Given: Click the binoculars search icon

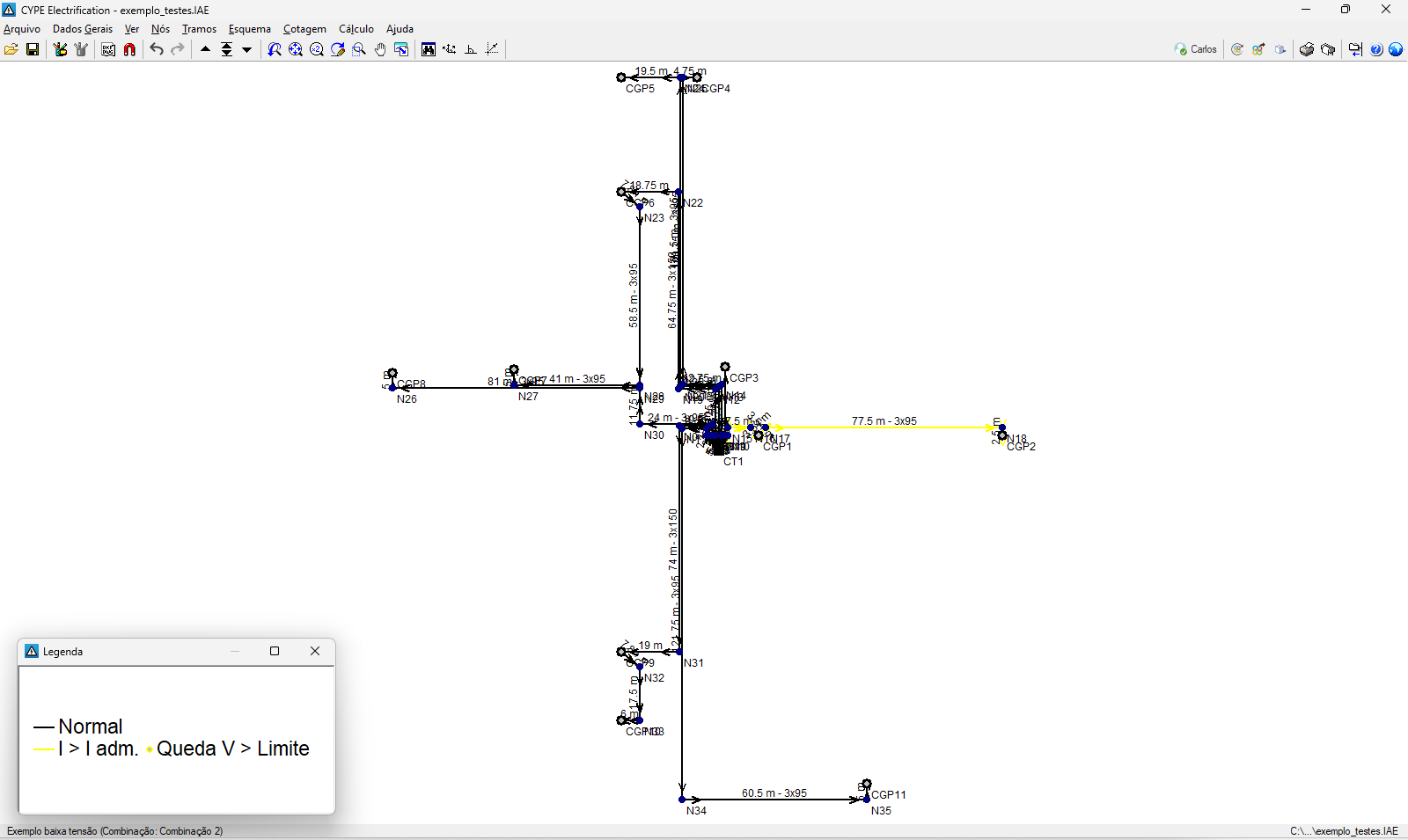Looking at the screenshot, I should pyautogui.click(x=429, y=49).
